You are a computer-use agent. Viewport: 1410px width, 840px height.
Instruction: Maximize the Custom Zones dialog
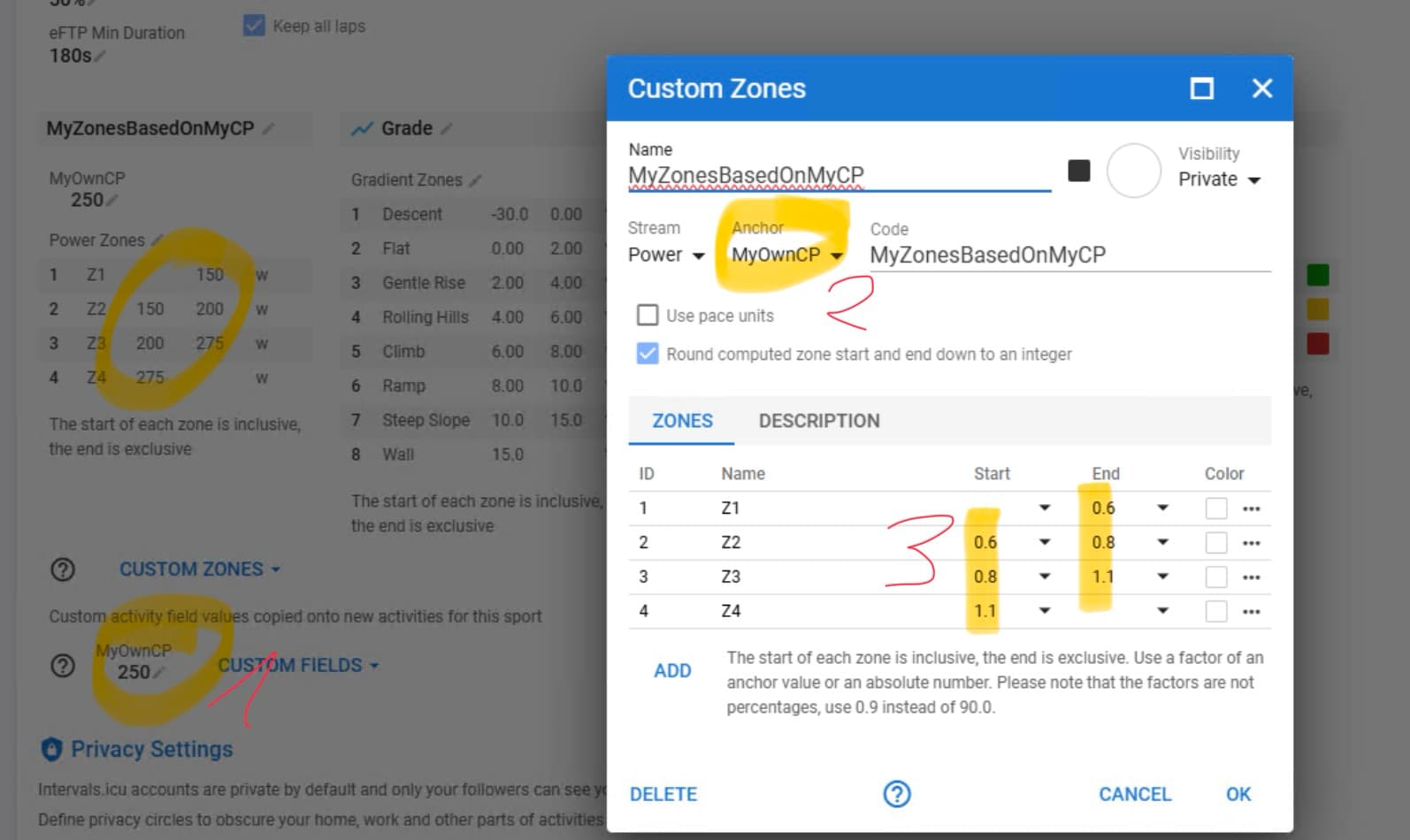[x=1201, y=88]
